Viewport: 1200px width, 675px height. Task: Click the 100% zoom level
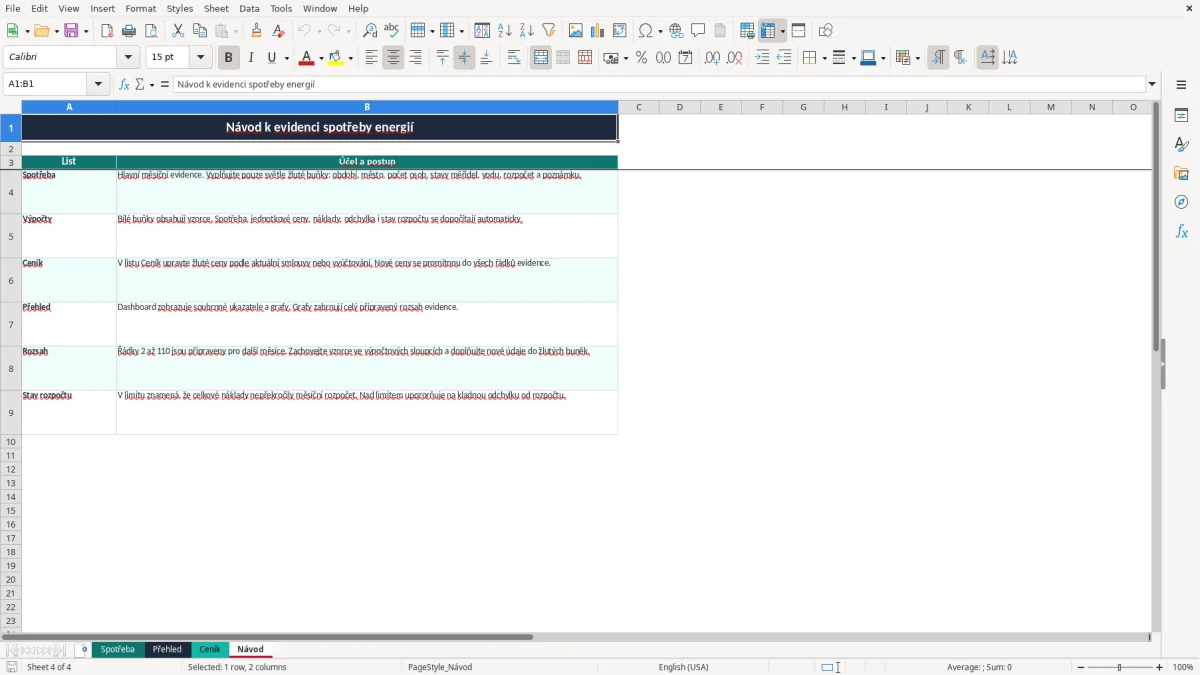coord(1183,667)
